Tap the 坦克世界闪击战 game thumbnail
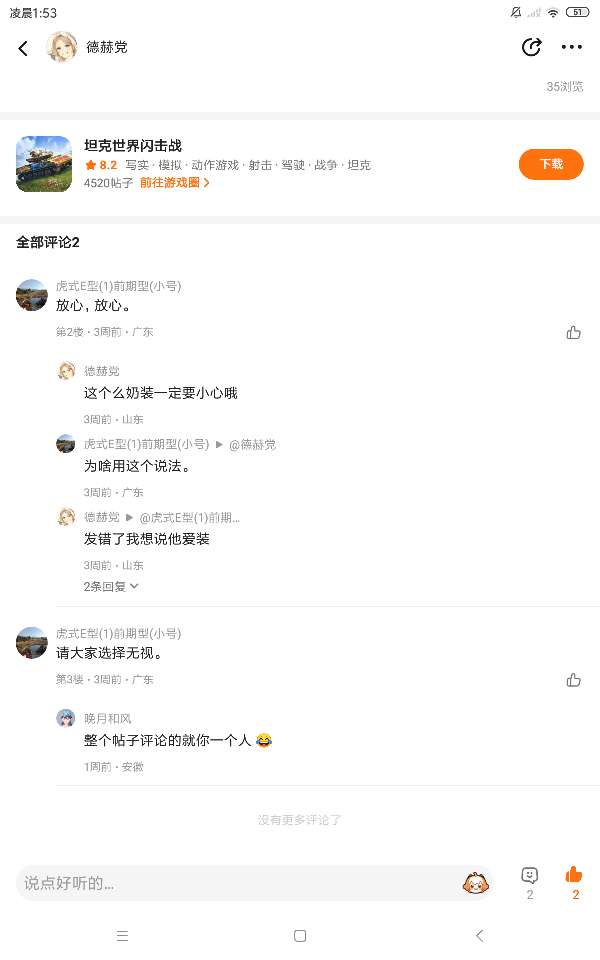This screenshot has height=960, width=600. pos(44,164)
